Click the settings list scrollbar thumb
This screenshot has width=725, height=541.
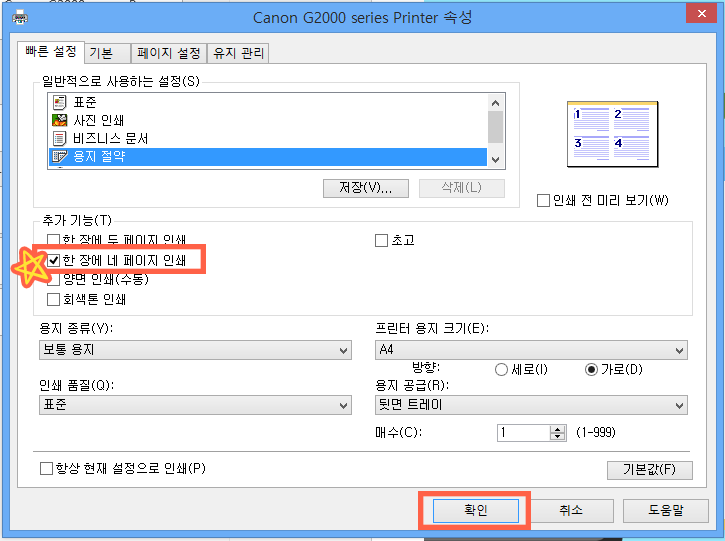point(496,127)
